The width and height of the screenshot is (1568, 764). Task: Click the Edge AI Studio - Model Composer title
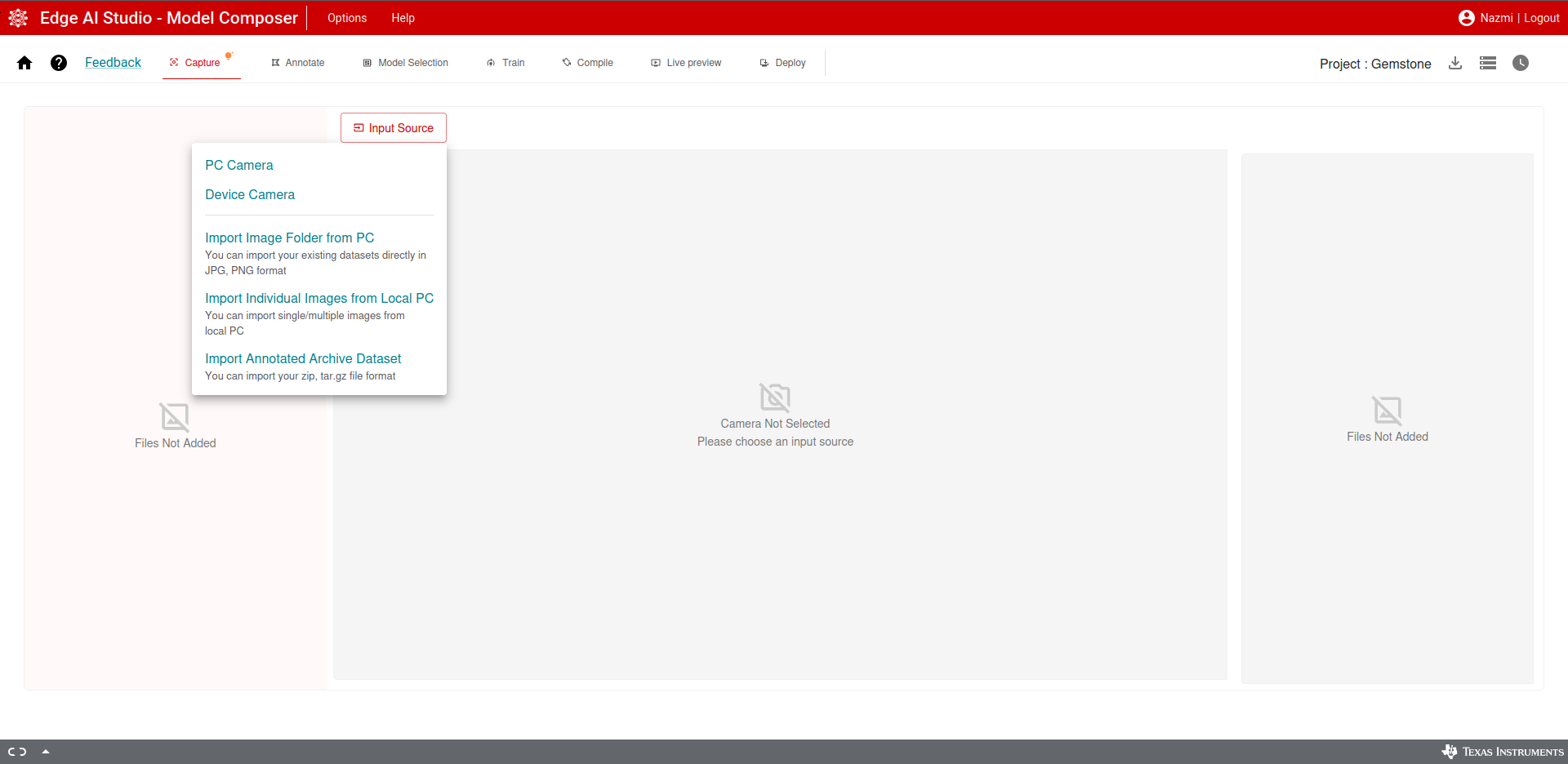point(169,18)
